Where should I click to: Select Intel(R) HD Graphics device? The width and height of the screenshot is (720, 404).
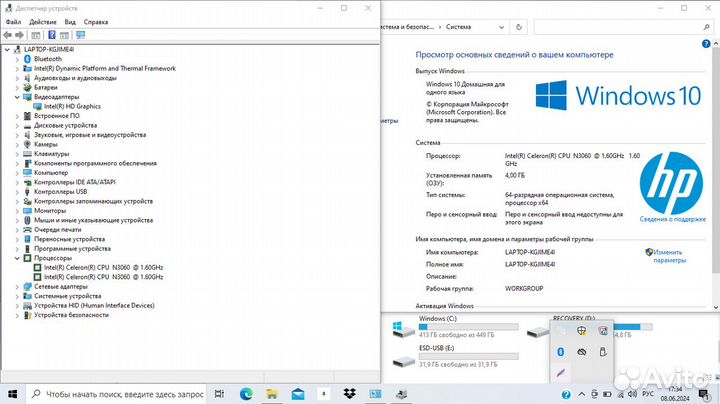point(72,107)
